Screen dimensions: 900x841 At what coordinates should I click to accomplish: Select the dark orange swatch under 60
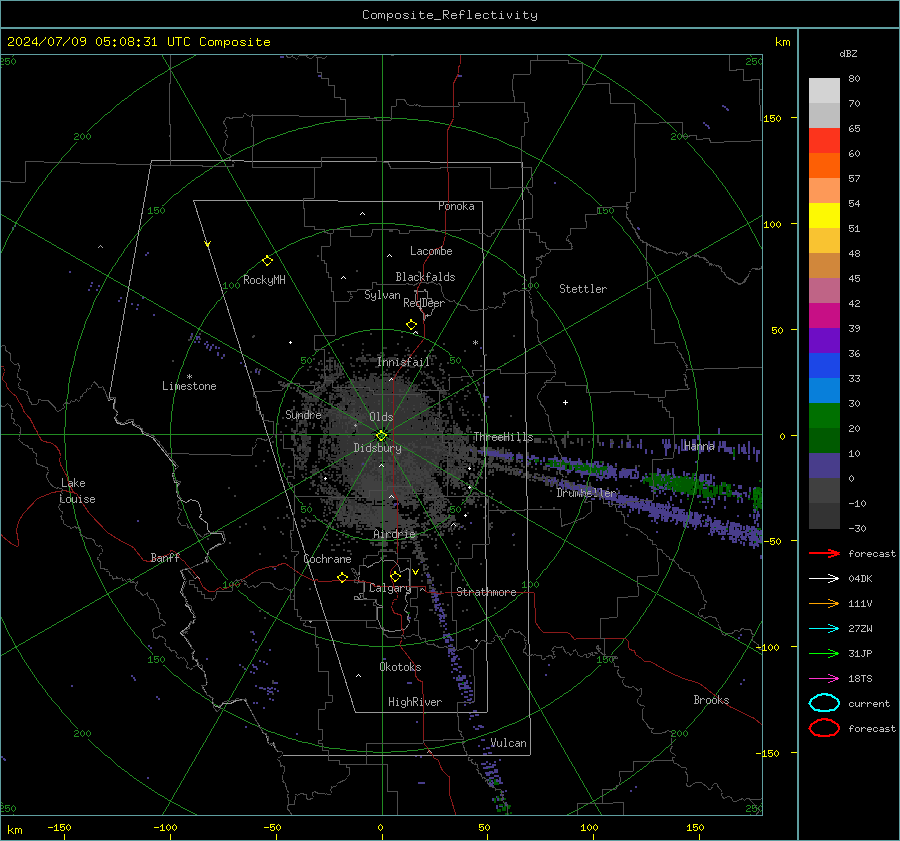(824, 166)
